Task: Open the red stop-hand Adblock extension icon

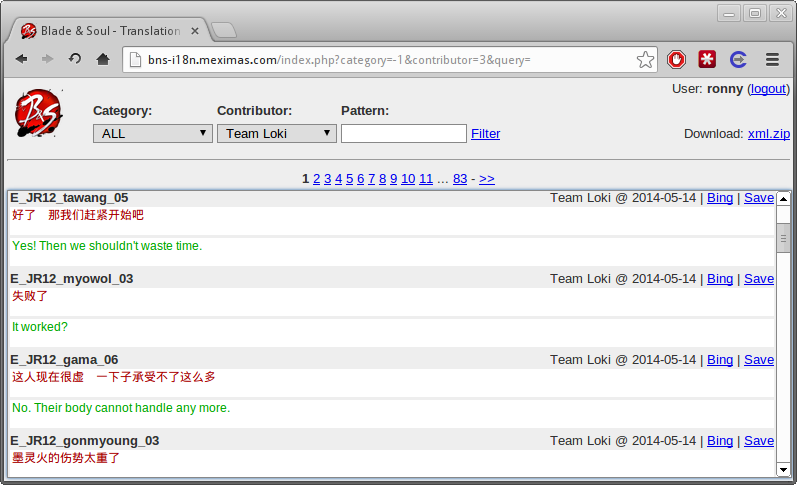Action: [x=677, y=59]
